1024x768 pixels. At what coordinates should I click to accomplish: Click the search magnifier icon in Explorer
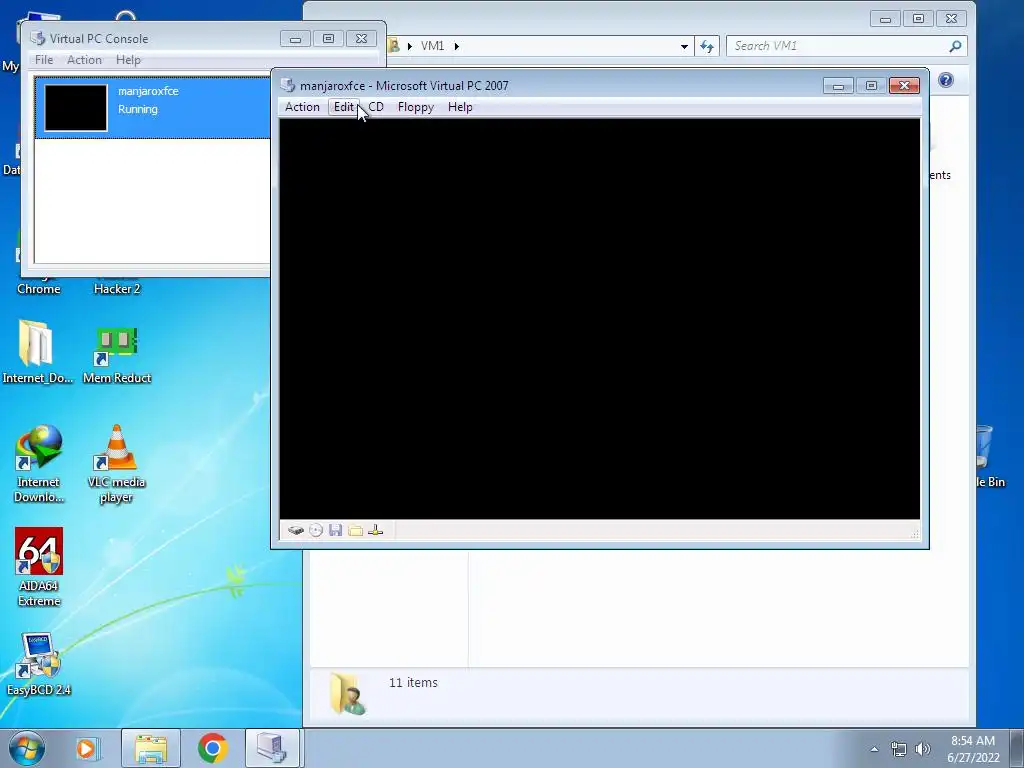point(955,46)
